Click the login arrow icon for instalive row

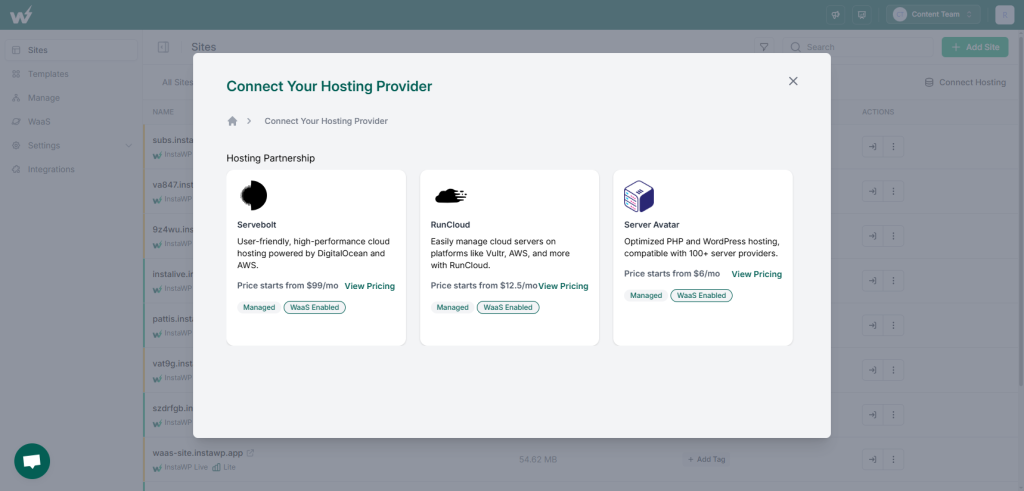coord(872,281)
